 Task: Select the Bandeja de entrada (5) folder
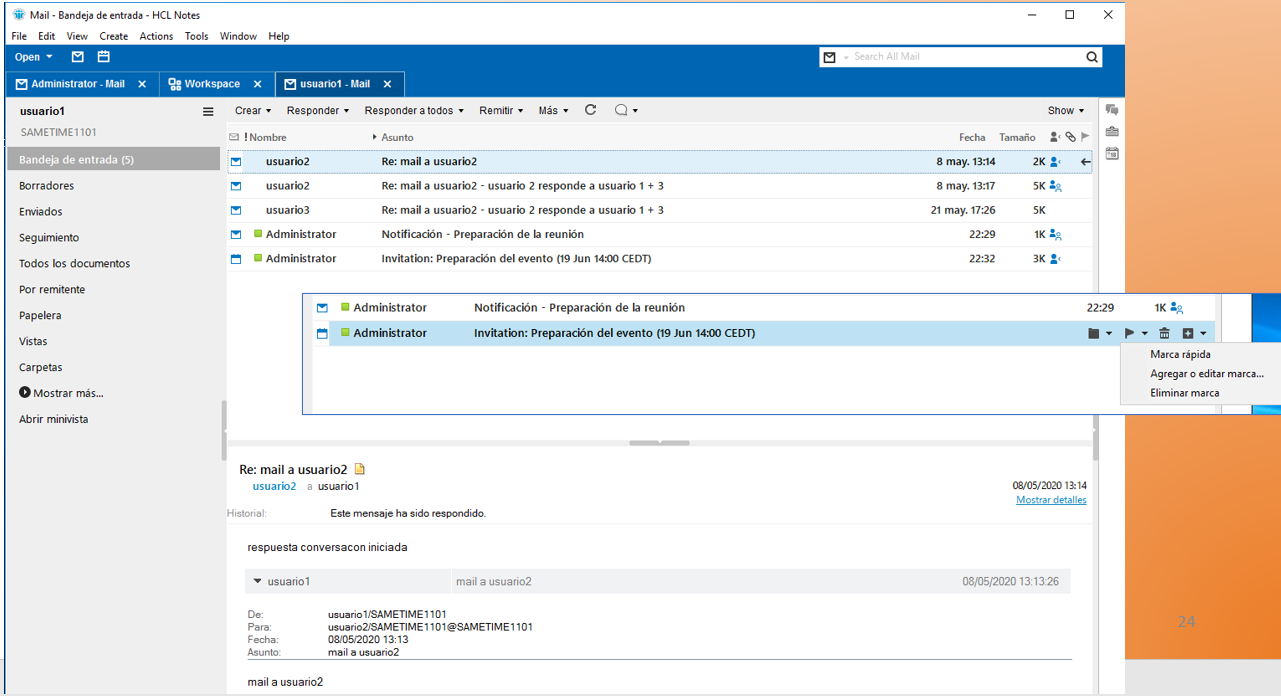(113, 160)
